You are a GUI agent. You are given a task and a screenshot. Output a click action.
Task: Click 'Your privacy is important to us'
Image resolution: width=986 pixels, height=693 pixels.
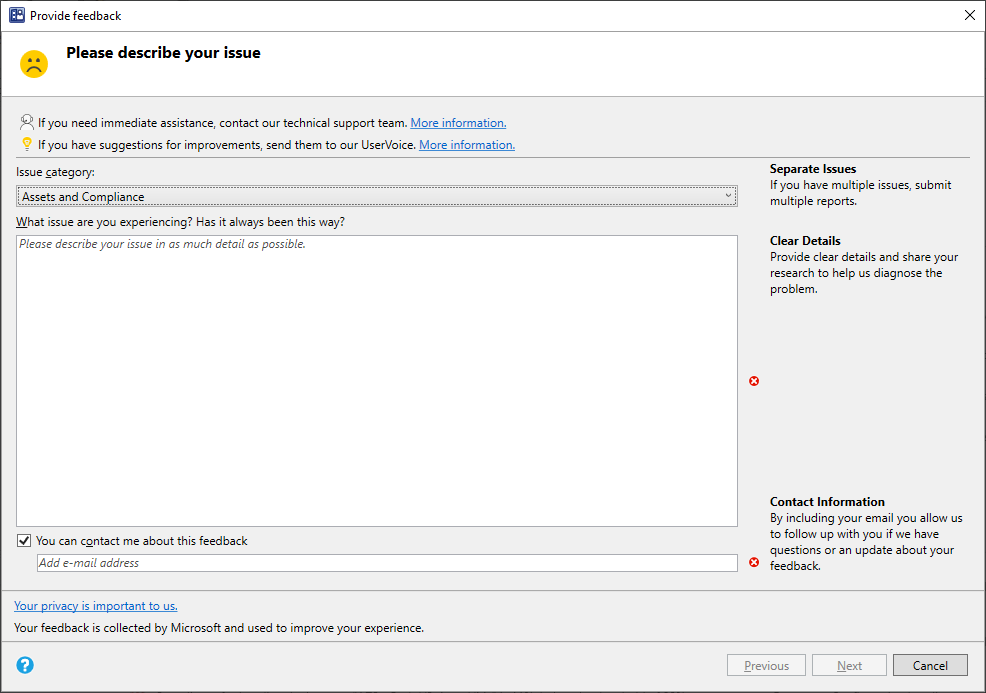tap(95, 605)
